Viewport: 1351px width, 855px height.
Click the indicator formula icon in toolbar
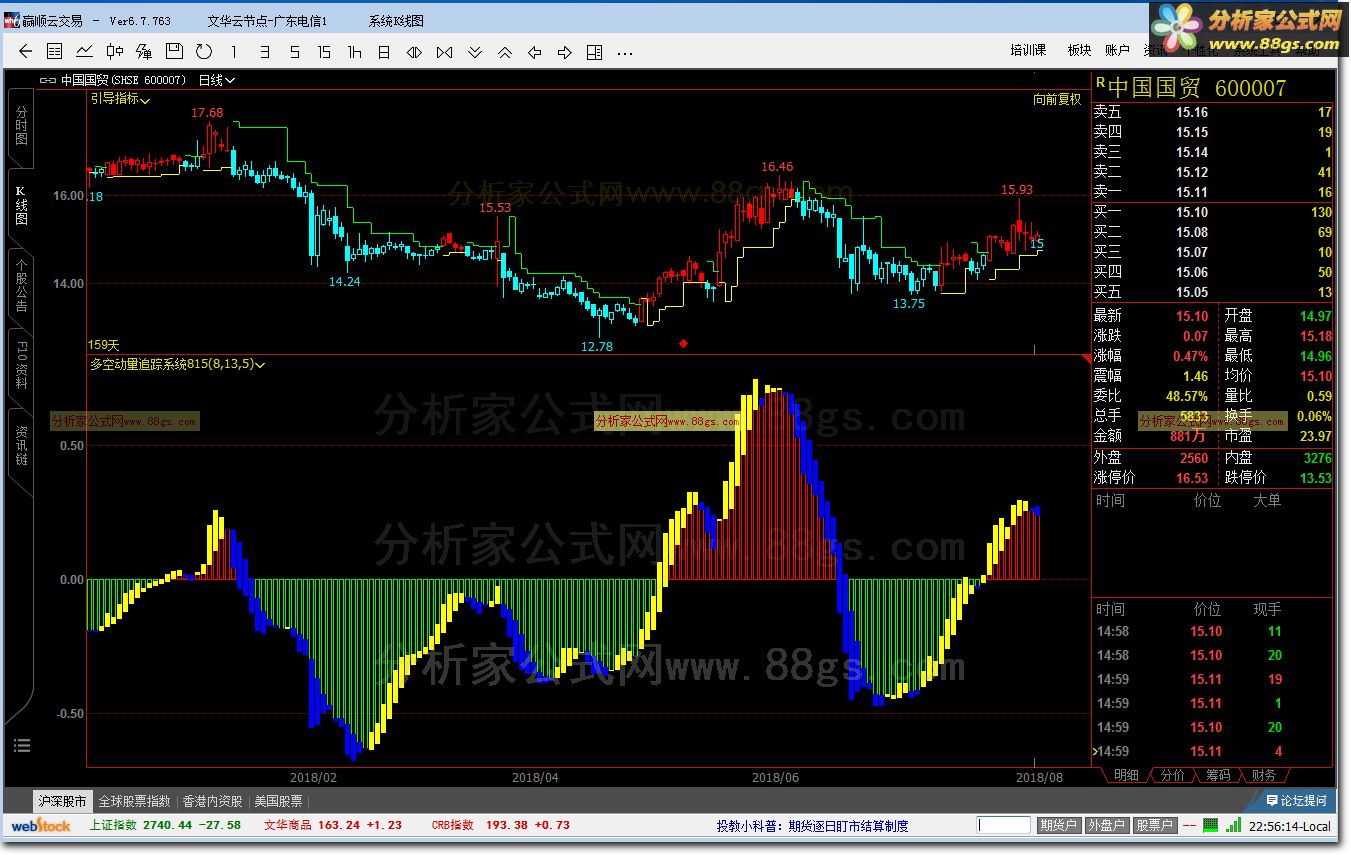144,51
